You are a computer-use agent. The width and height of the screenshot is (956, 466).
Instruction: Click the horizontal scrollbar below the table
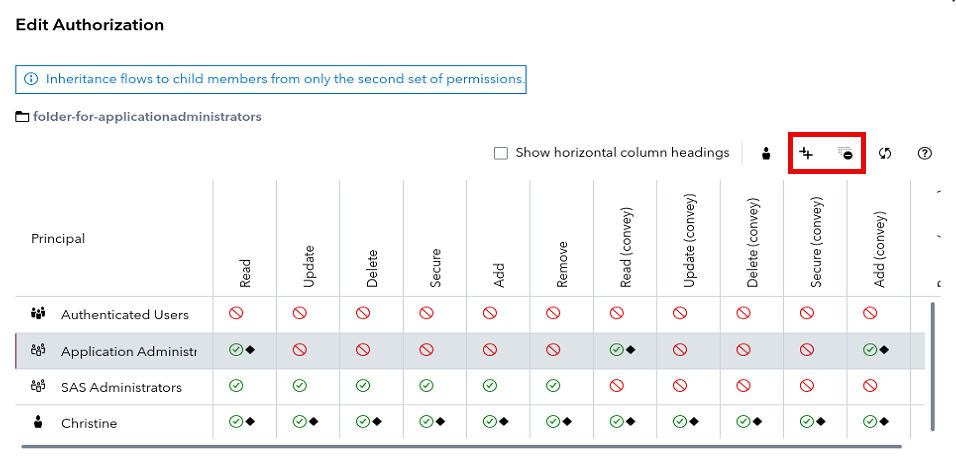click(x=460, y=447)
